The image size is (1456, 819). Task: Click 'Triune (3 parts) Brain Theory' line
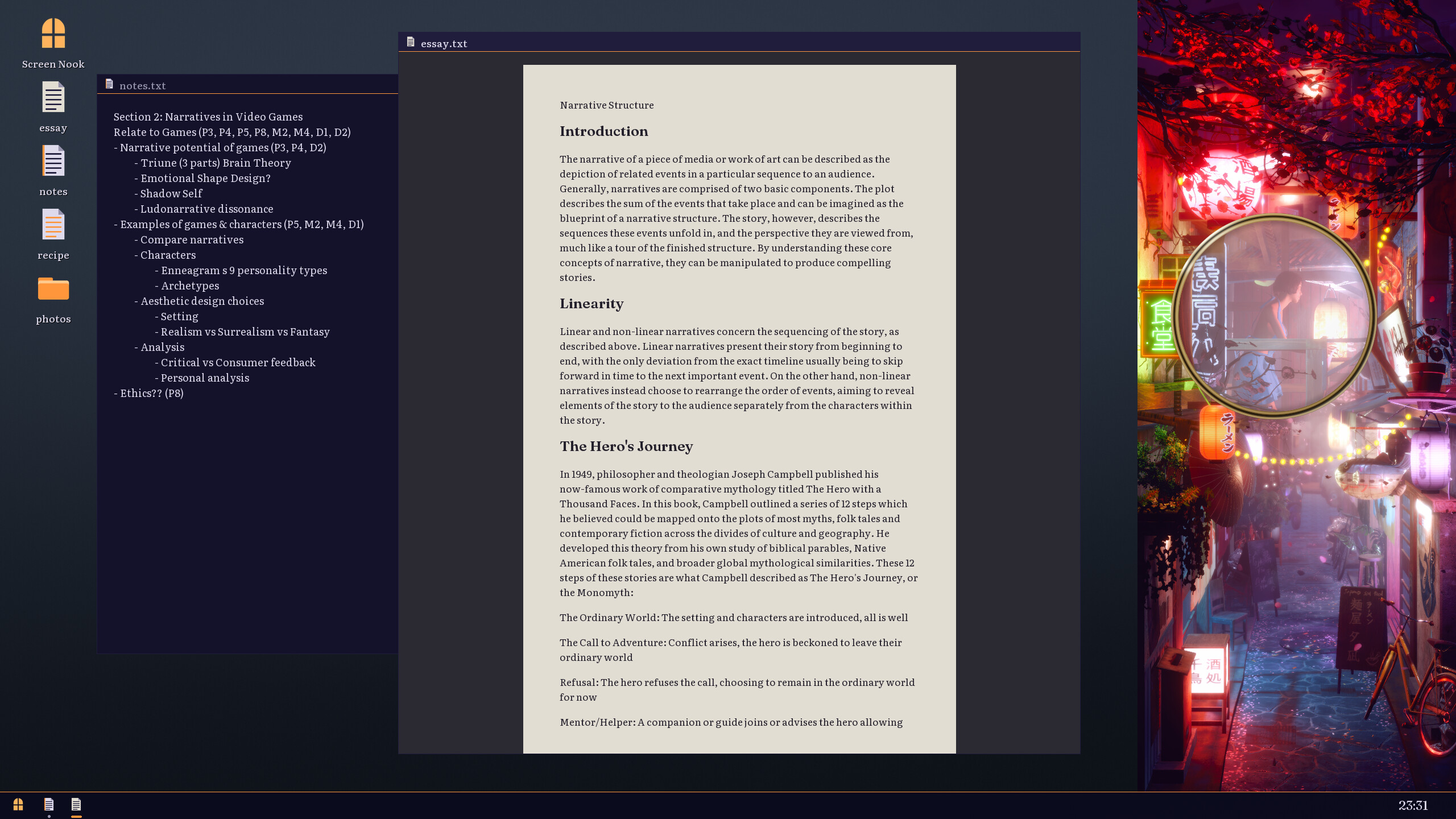(213, 163)
